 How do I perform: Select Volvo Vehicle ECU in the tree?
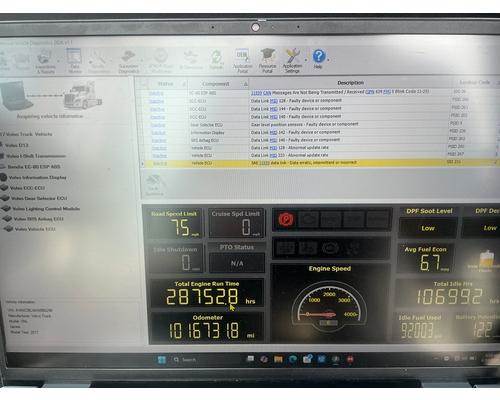tap(35, 229)
